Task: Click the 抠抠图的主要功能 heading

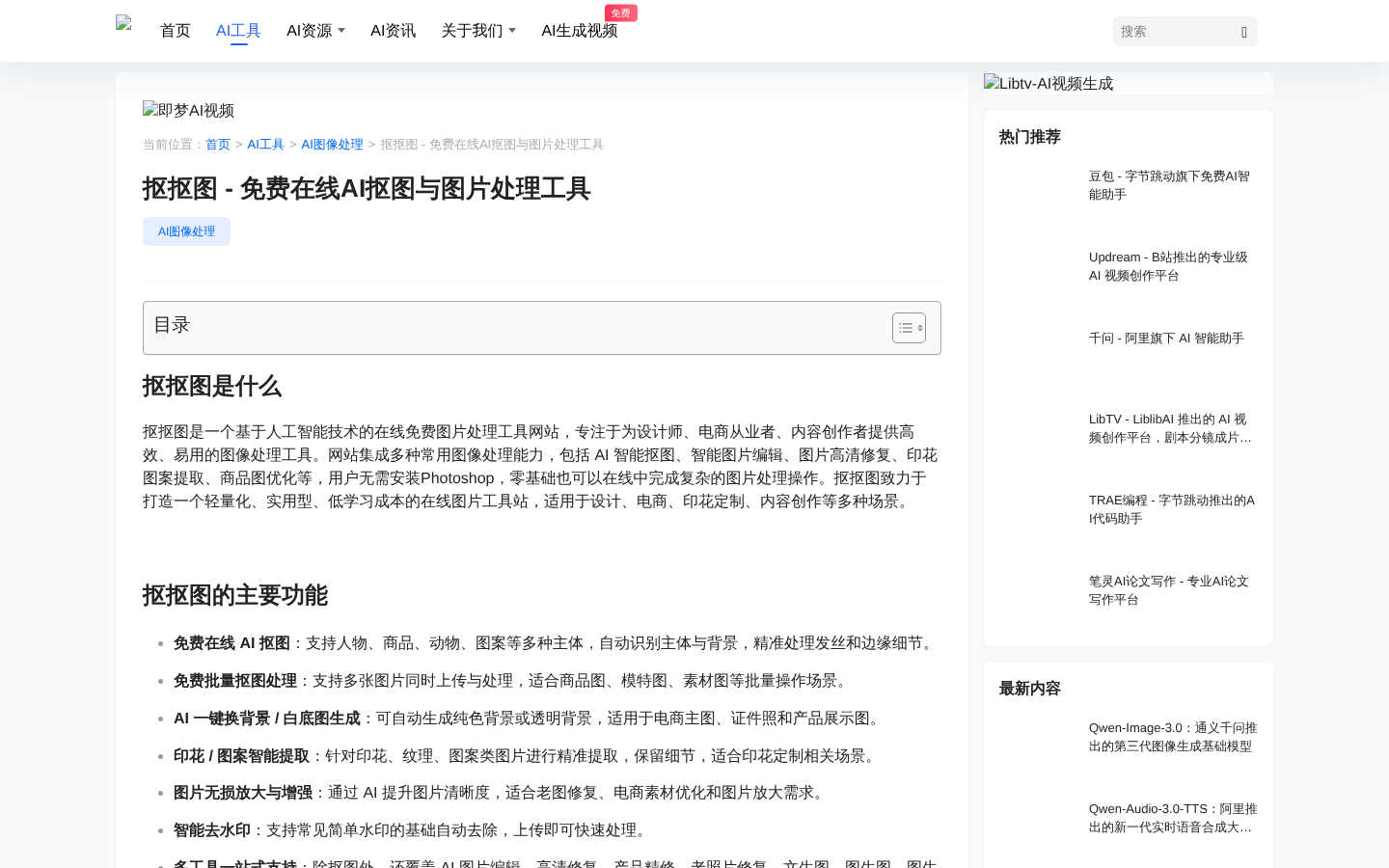Action: 235,596
